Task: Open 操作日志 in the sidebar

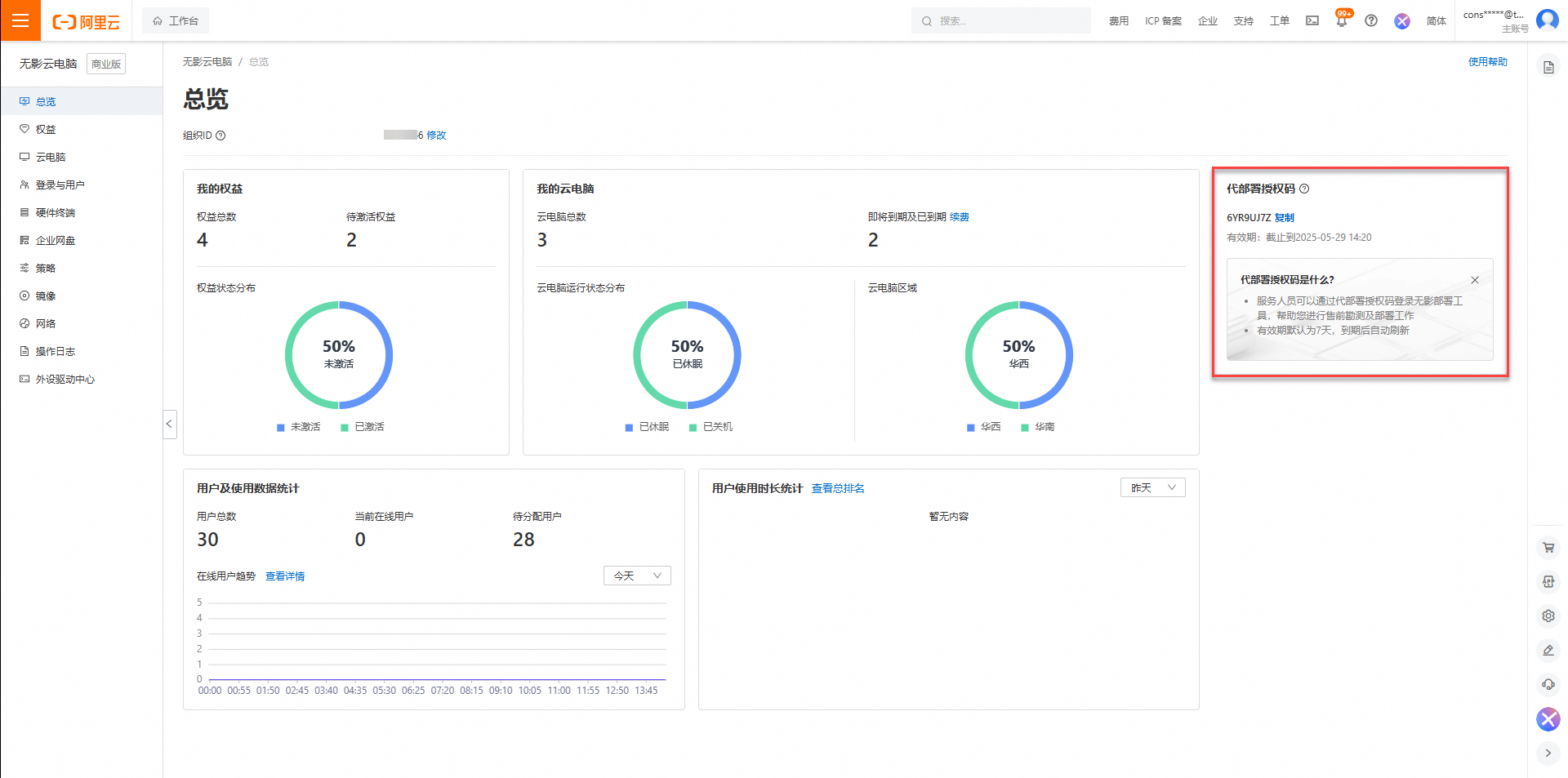Action: coord(82,351)
